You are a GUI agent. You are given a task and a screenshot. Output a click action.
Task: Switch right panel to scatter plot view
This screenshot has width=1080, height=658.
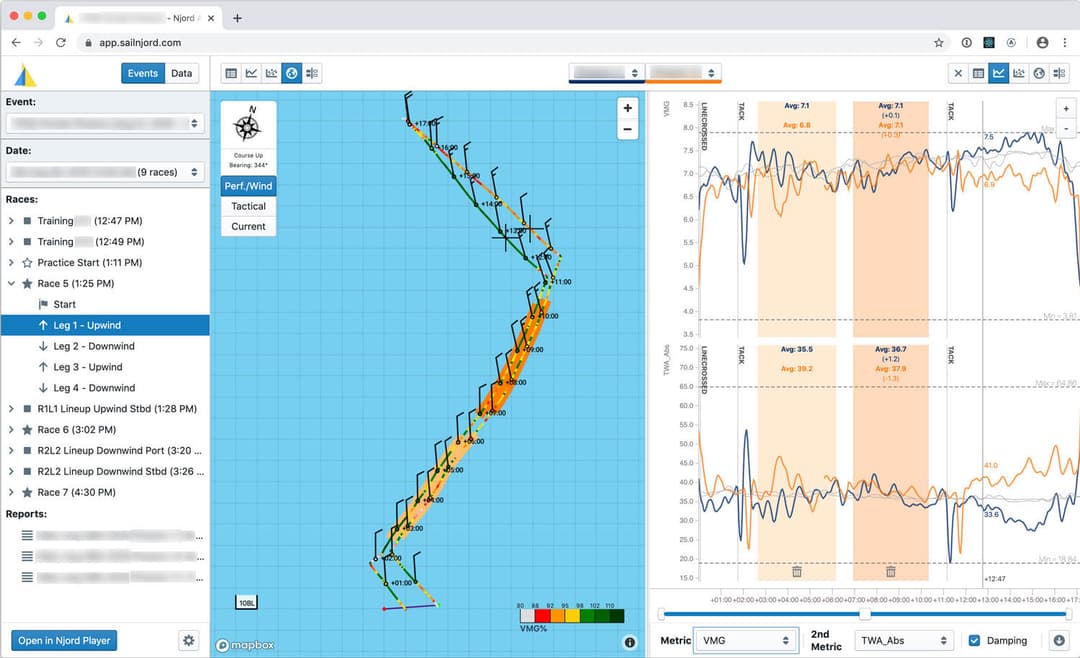(x=1019, y=73)
